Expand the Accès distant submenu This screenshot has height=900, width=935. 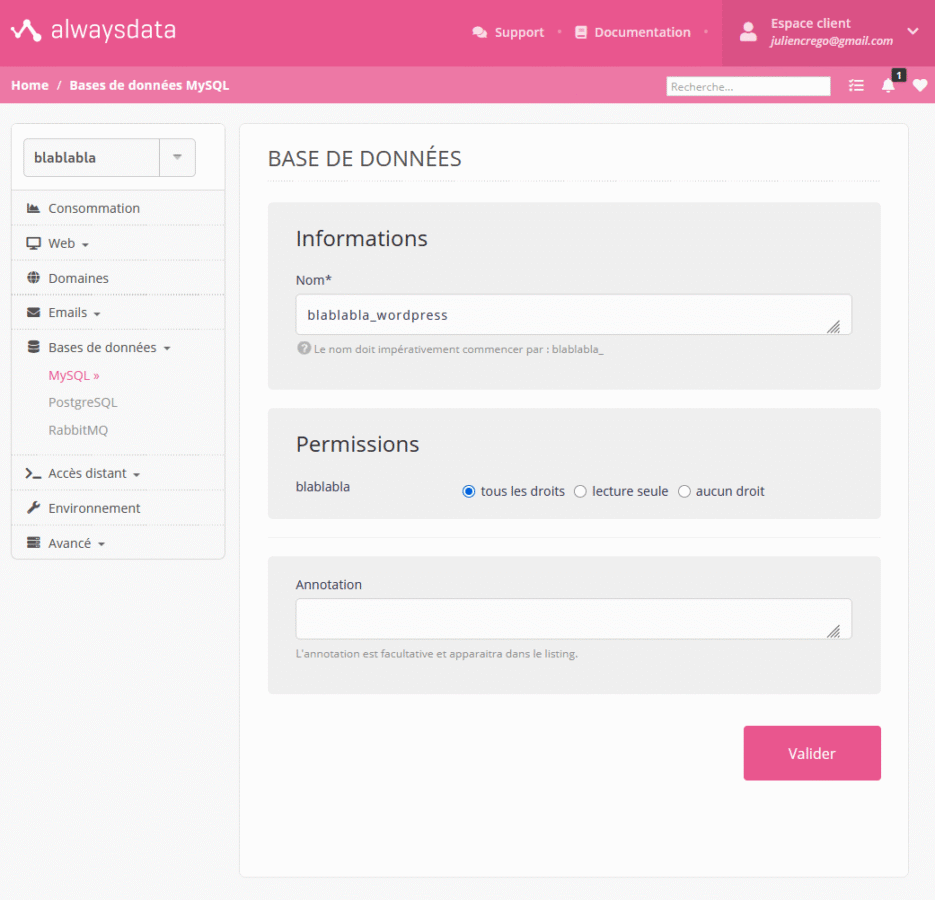137,475
